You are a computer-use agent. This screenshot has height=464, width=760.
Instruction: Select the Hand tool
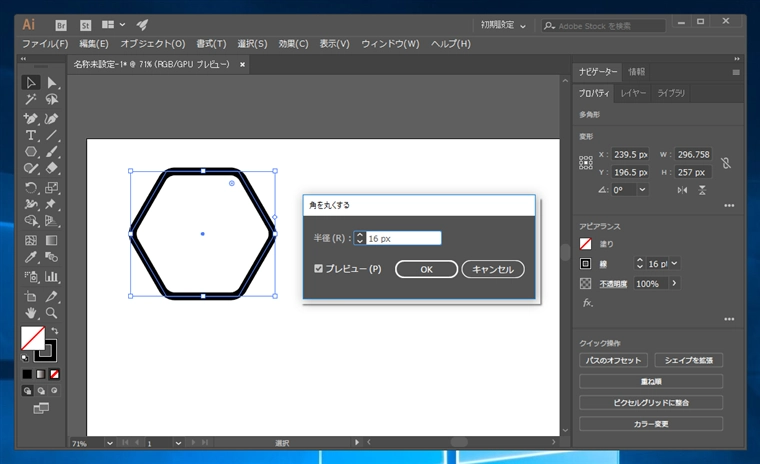click(x=31, y=313)
